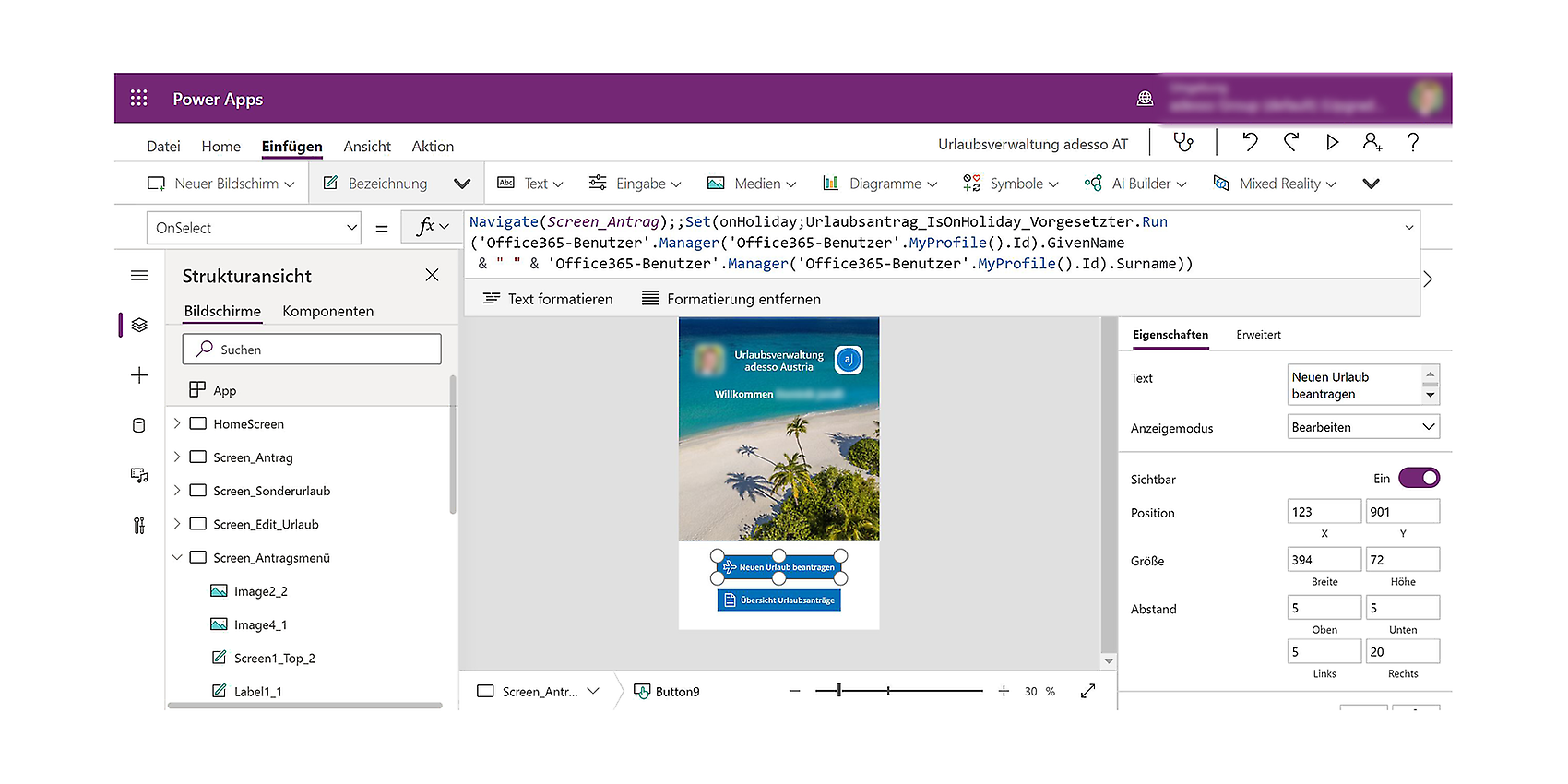Open the Mixed Reality dropdown
This screenshot has width=1568, height=784.
[1275, 184]
